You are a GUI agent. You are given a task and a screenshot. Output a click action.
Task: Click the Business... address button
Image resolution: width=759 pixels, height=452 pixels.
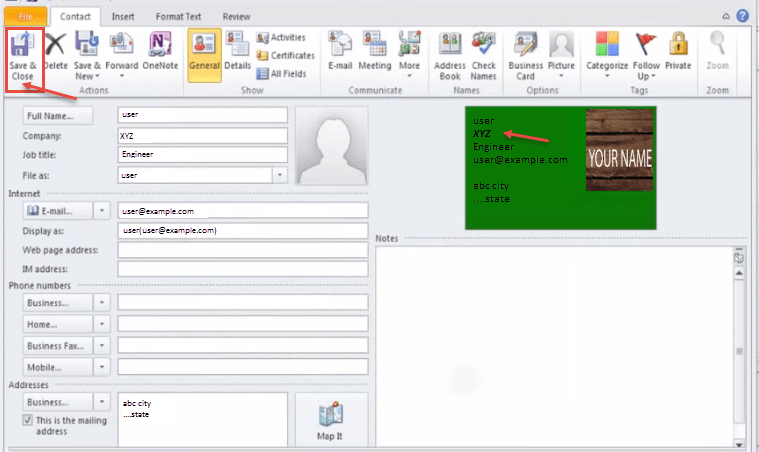(x=58, y=402)
